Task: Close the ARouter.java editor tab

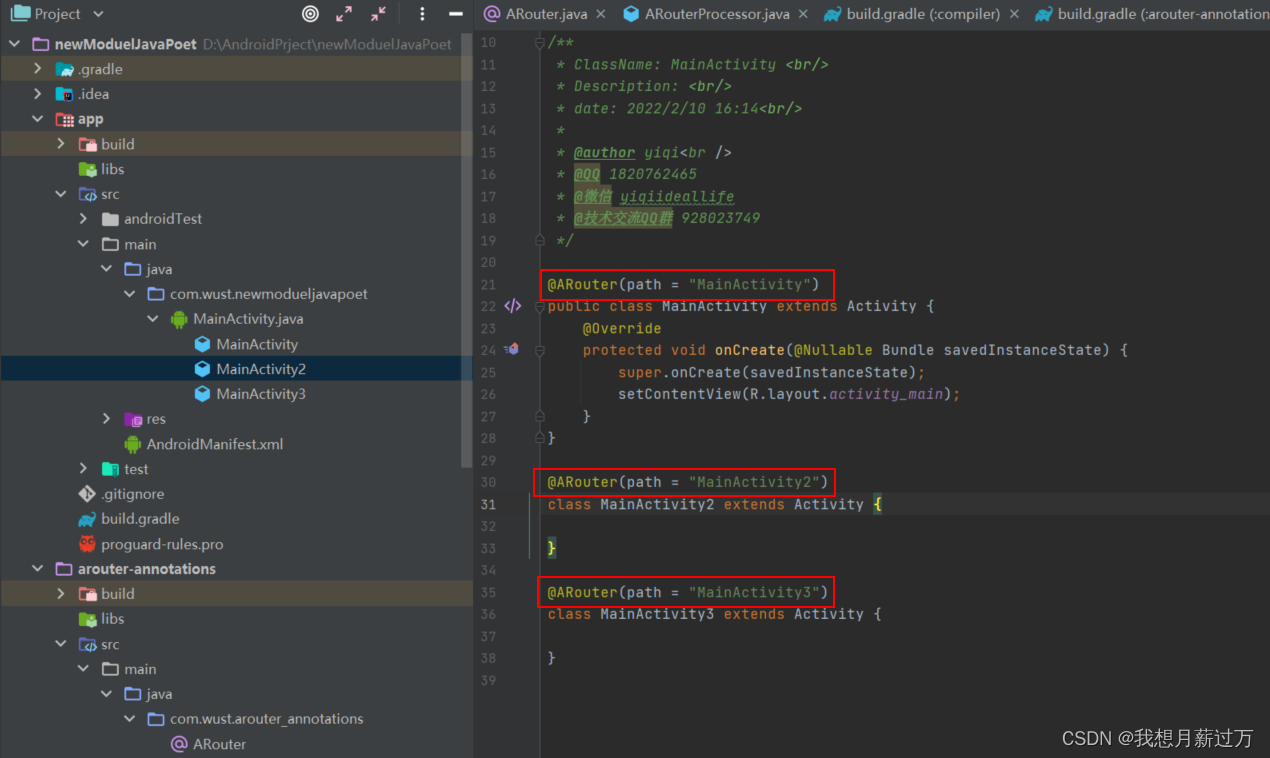Action: tap(601, 15)
